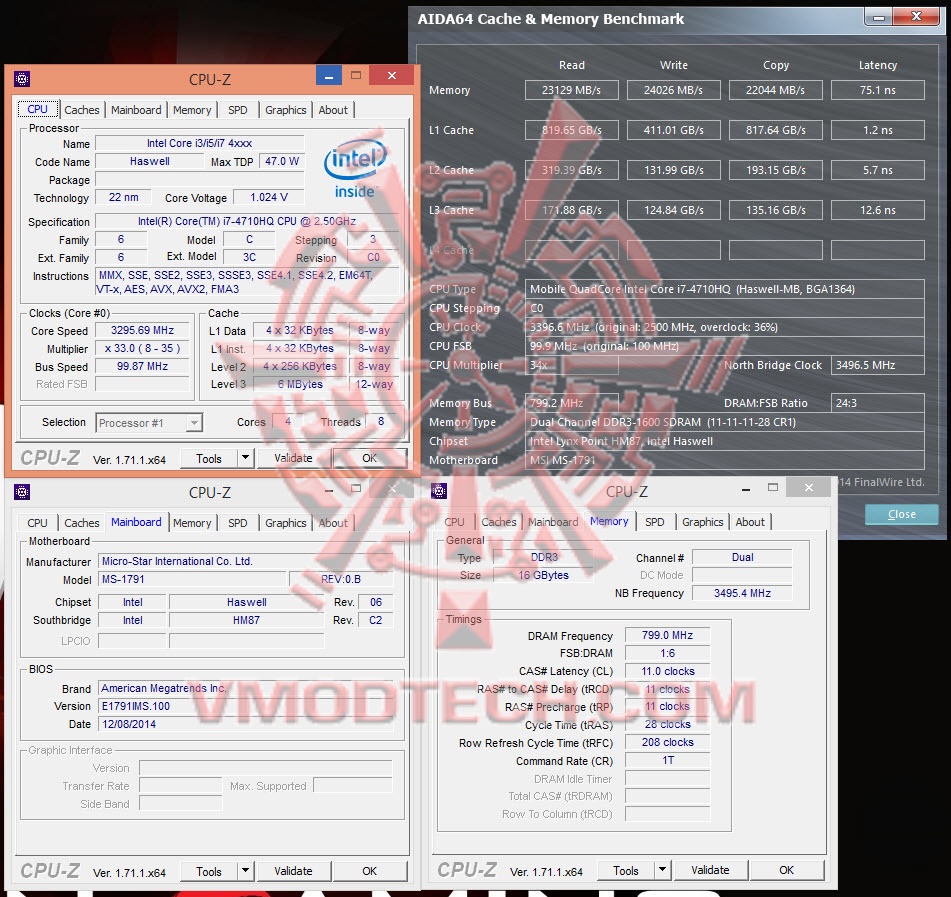Click Memory Copy value 22044 MB/s
Image resolution: width=951 pixels, height=897 pixels.
[775, 90]
